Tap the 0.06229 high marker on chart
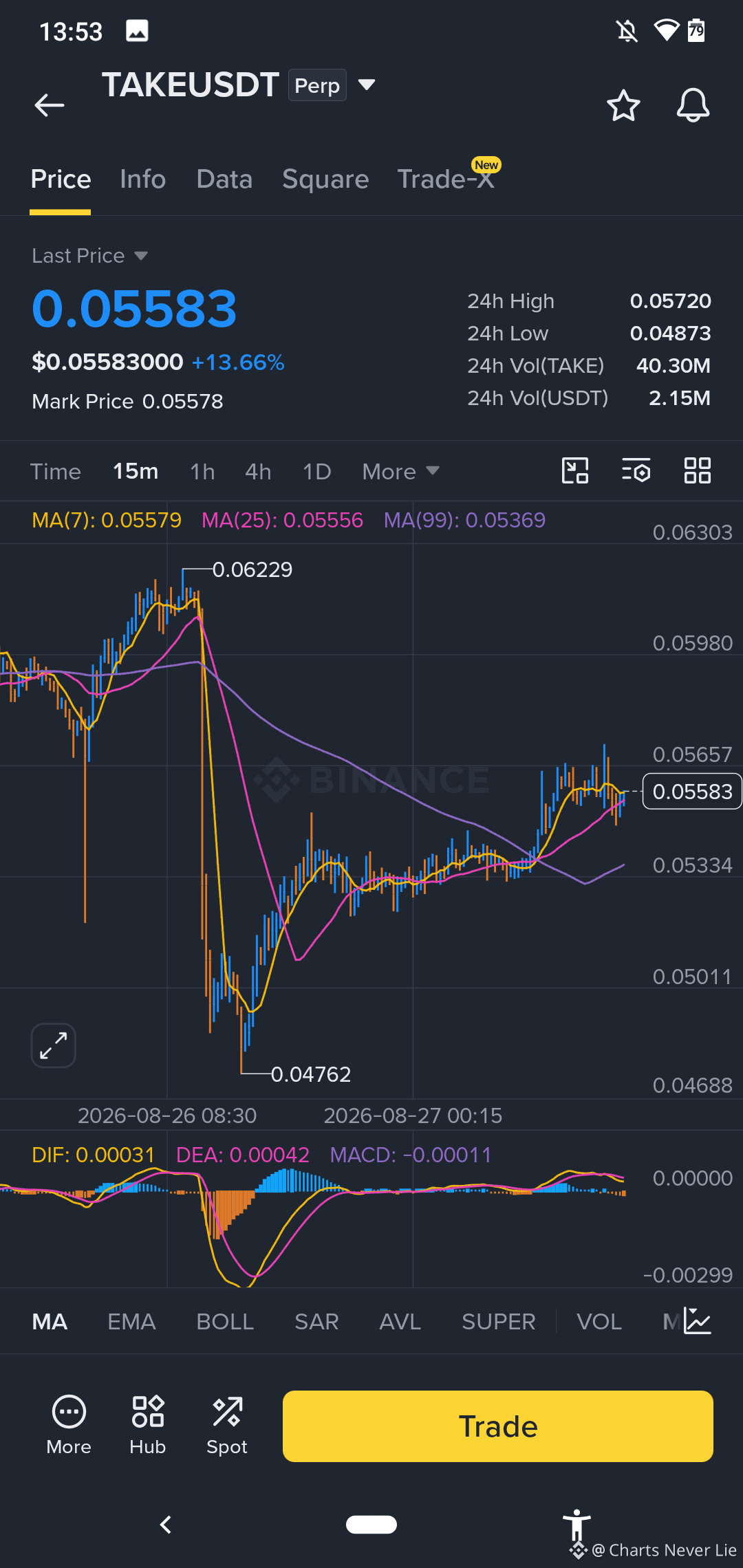The width and height of the screenshot is (743, 1568). [252, 569]
